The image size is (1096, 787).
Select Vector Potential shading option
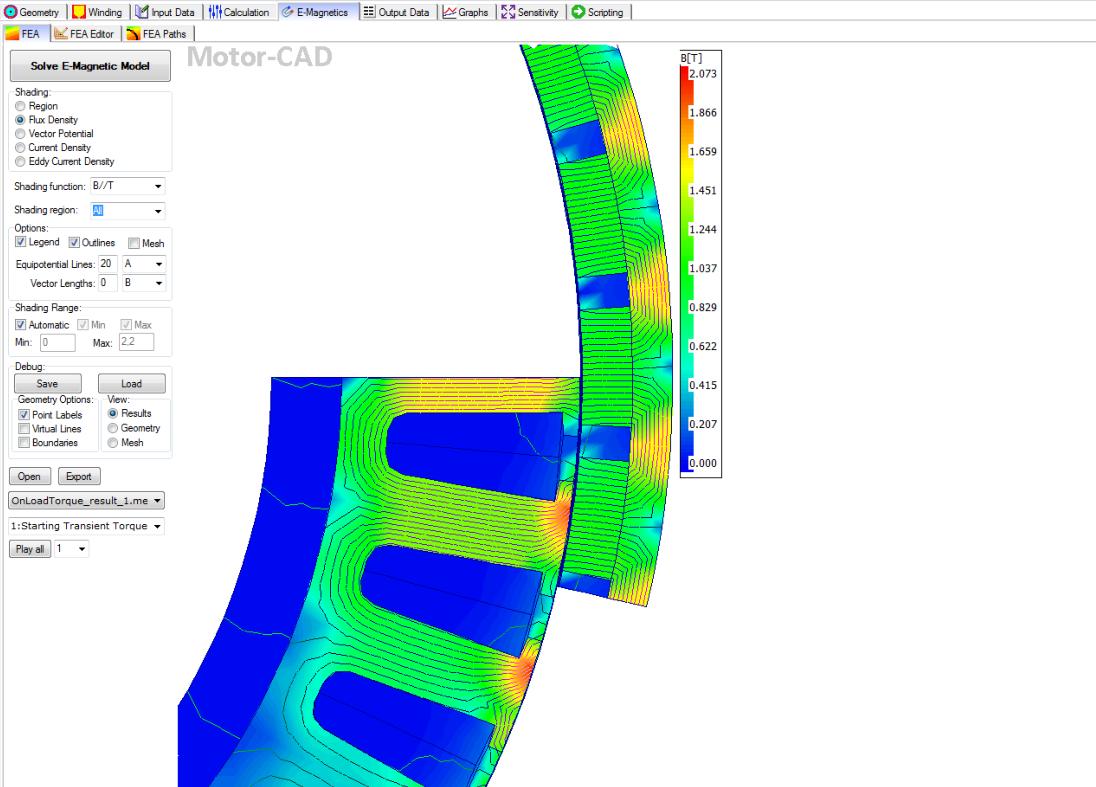[x=20, y=134]
